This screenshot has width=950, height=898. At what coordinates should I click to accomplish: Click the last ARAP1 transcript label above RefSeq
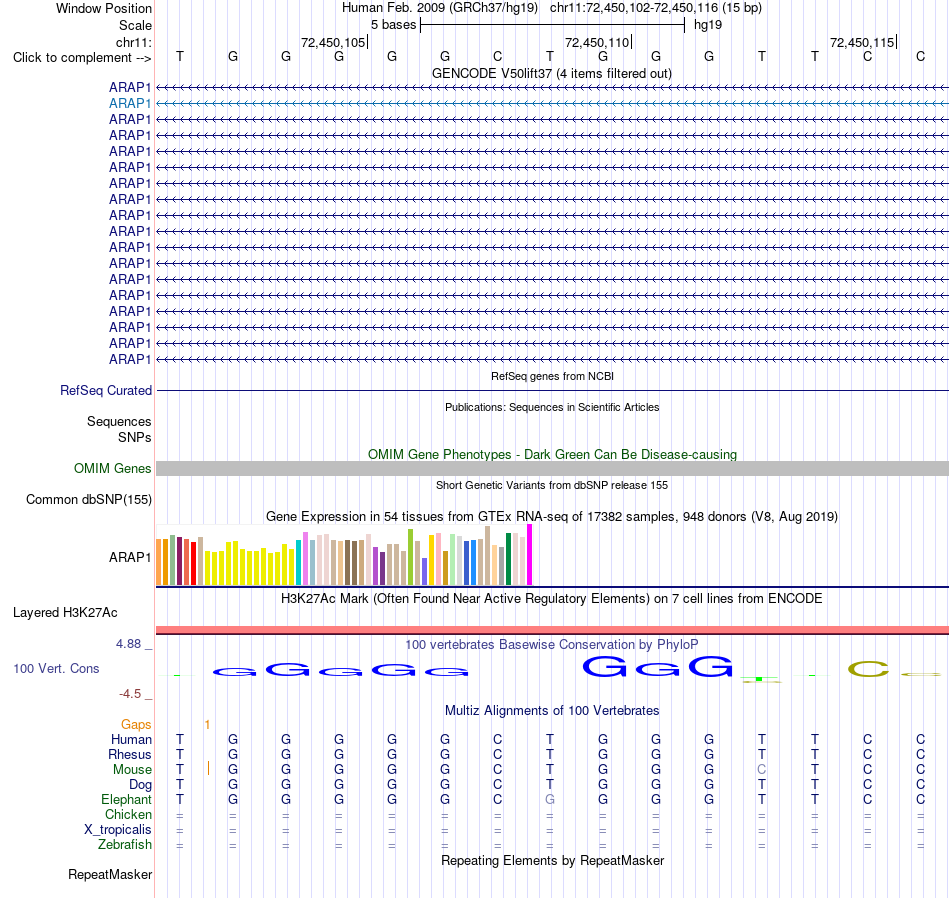[130, 359]
